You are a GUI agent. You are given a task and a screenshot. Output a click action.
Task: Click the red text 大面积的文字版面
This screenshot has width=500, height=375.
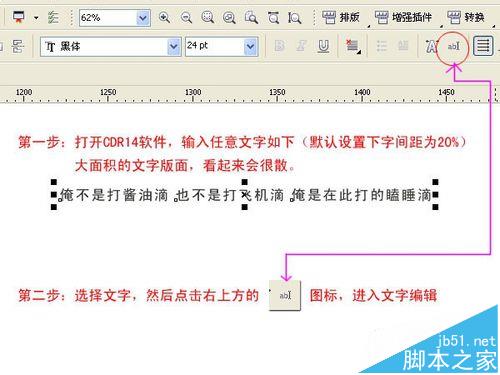(x=132, y=165)
